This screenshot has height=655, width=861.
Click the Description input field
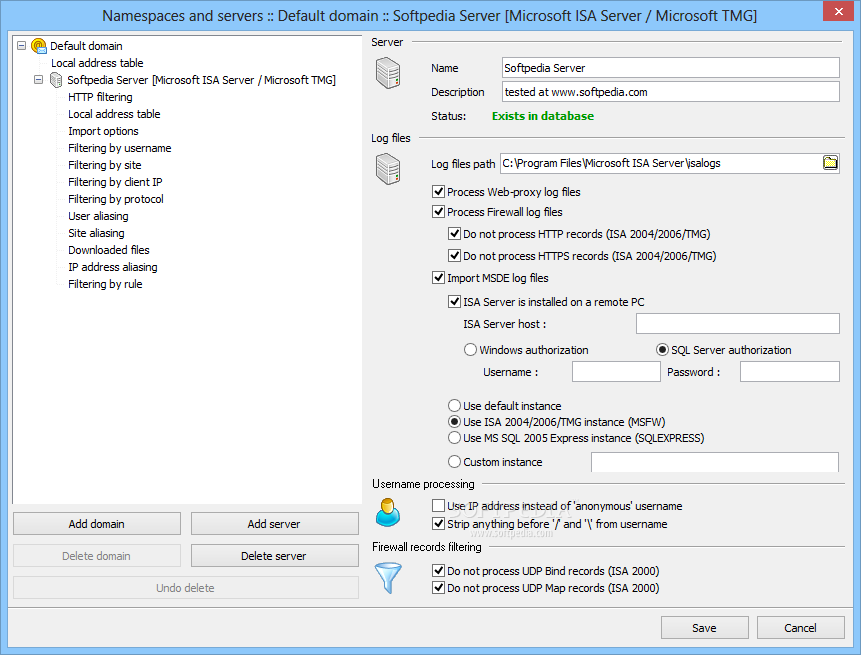[670, 92]
